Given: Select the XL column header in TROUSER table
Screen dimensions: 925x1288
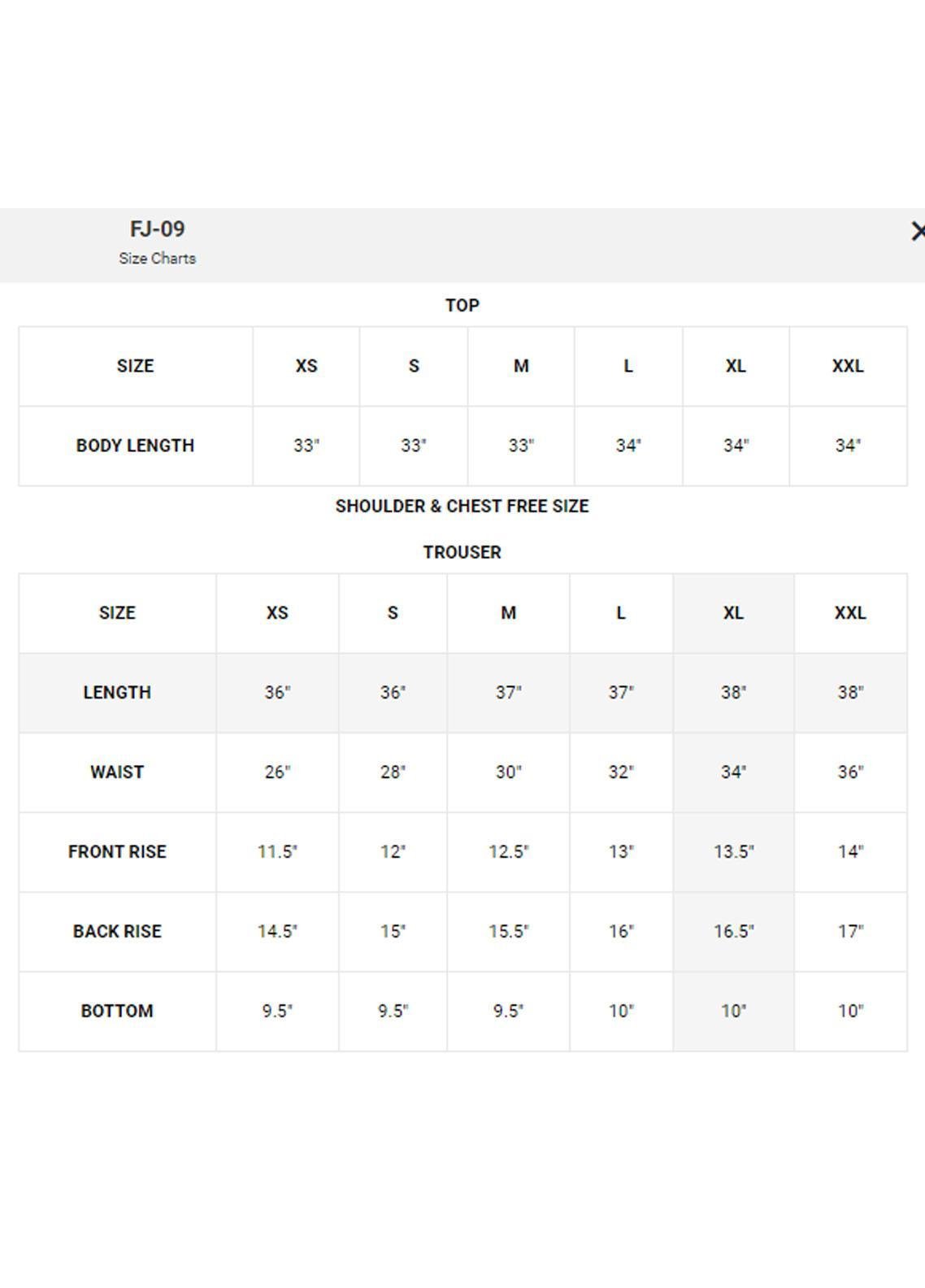Looking at the screenshot, I should pyautogui.click(x=732, y=613).
